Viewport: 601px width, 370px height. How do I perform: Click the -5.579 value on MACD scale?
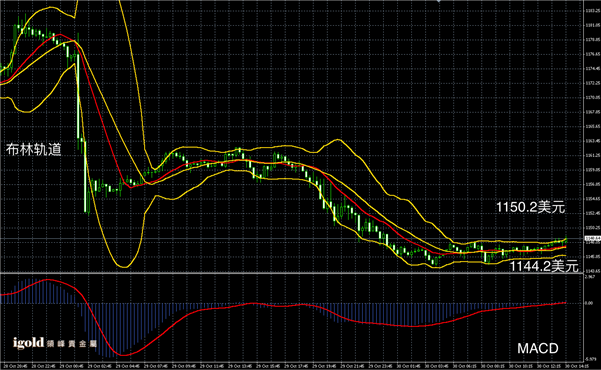point(590,359)
